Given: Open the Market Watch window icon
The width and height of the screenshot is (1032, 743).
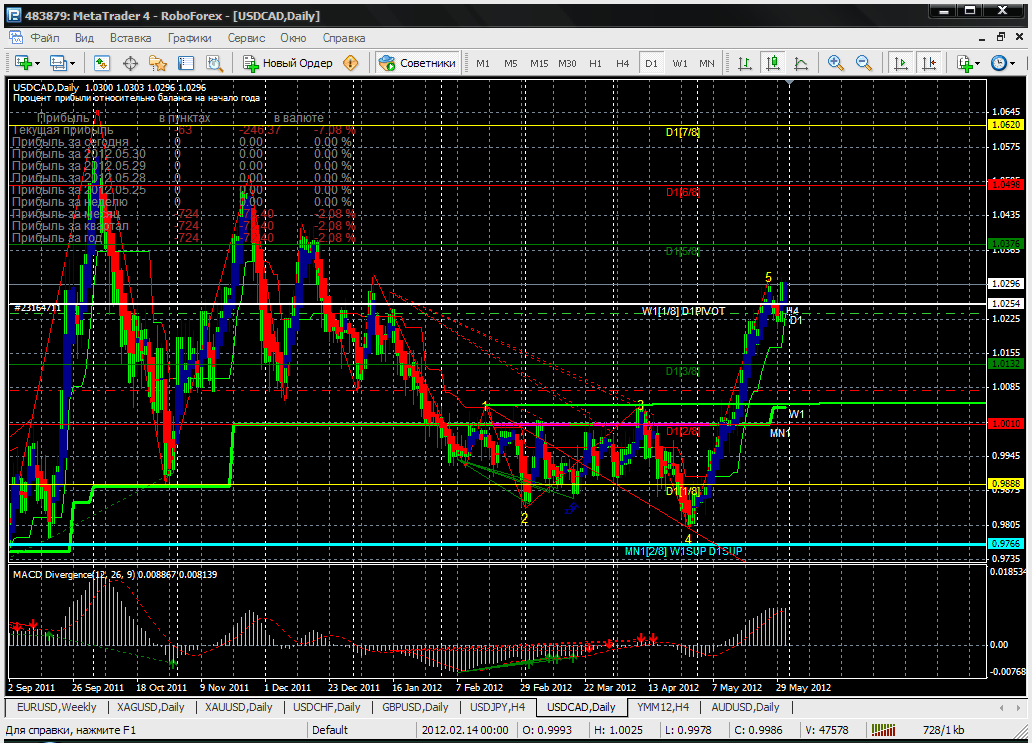Looking at the screenshot, I should 102,63.
